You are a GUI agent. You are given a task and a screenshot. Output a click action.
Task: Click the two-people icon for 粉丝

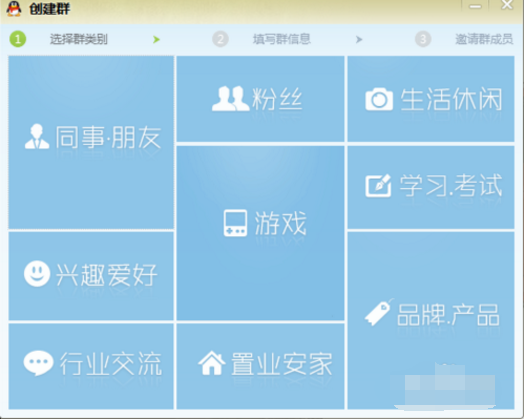point(231,99)
